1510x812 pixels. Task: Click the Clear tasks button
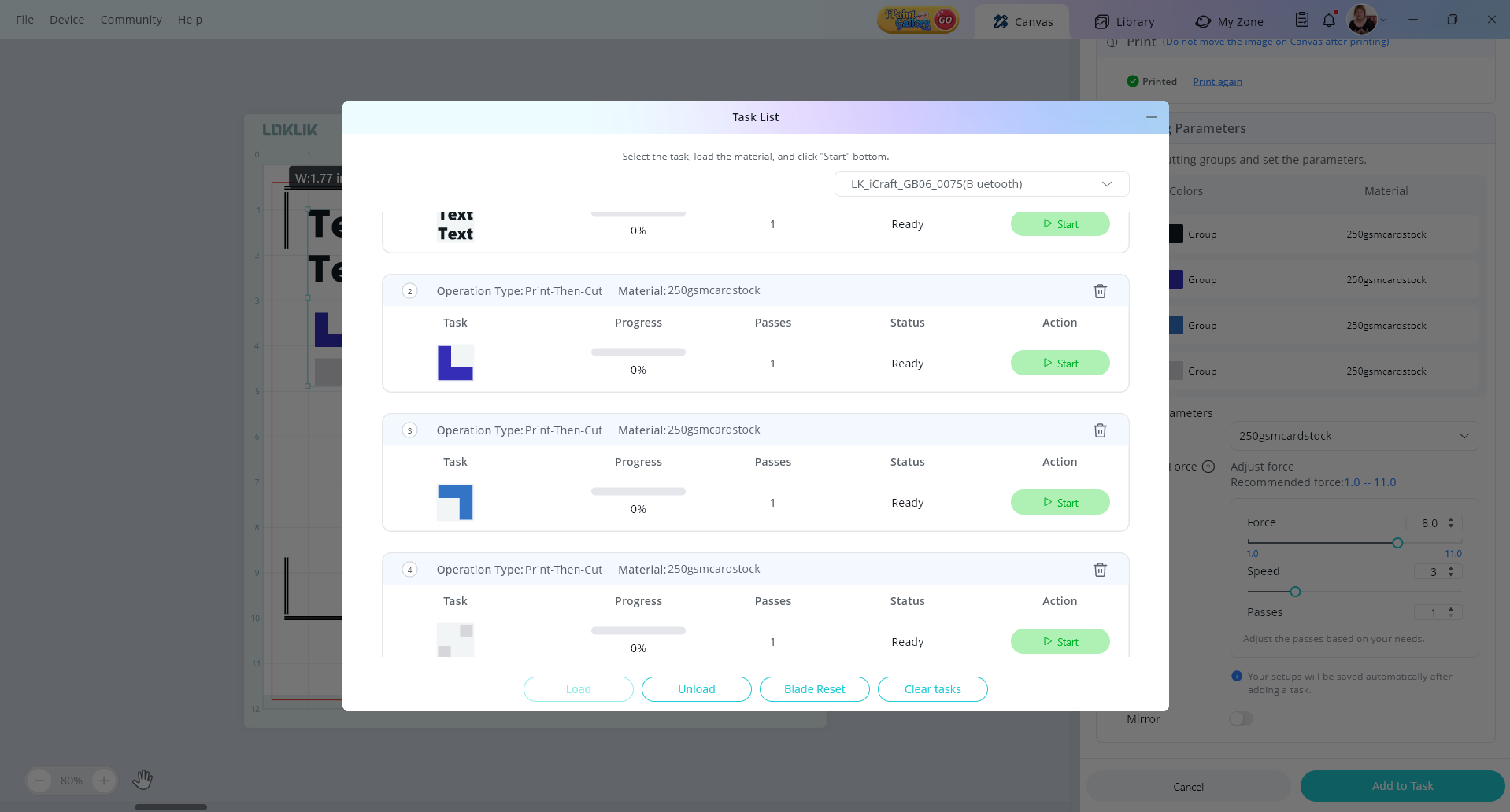pos(932,689)
